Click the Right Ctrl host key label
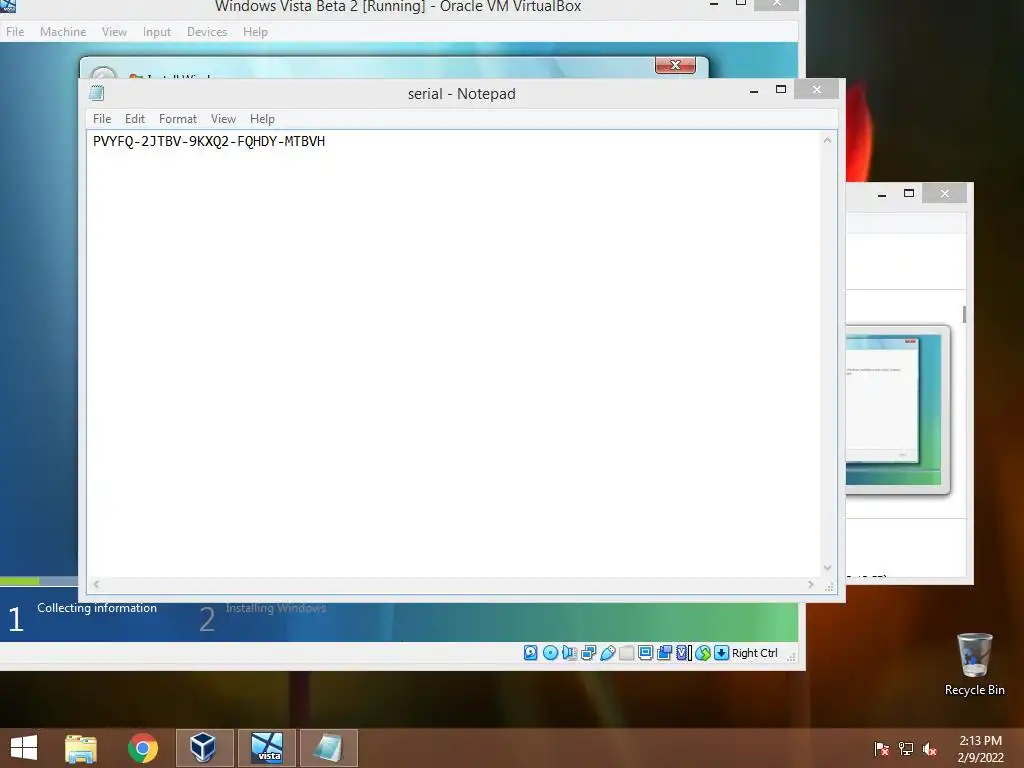1024x768 pixels. (754, 653)
